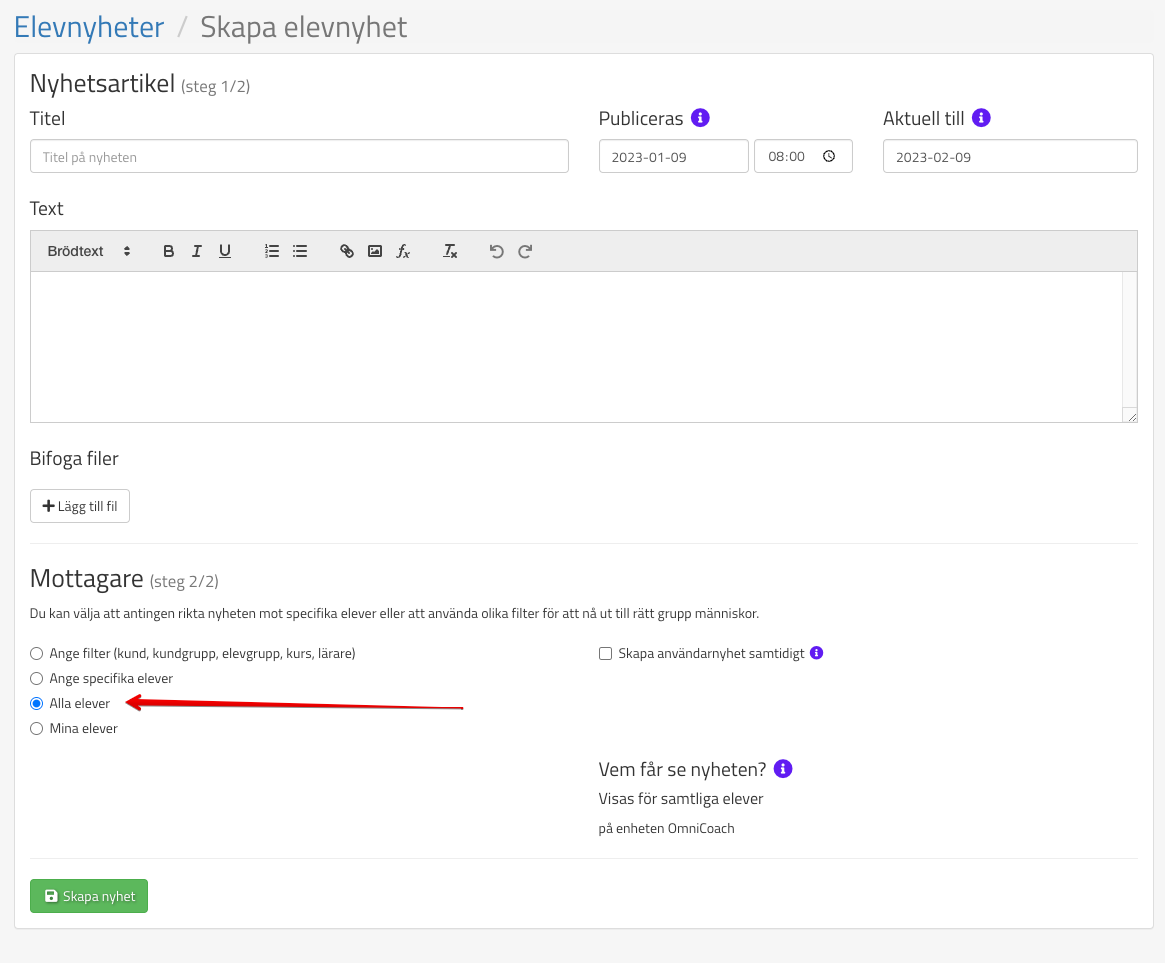Clear text formatting in editor
This screenshot has width=1165, height=963.
(x=450, y=251)
